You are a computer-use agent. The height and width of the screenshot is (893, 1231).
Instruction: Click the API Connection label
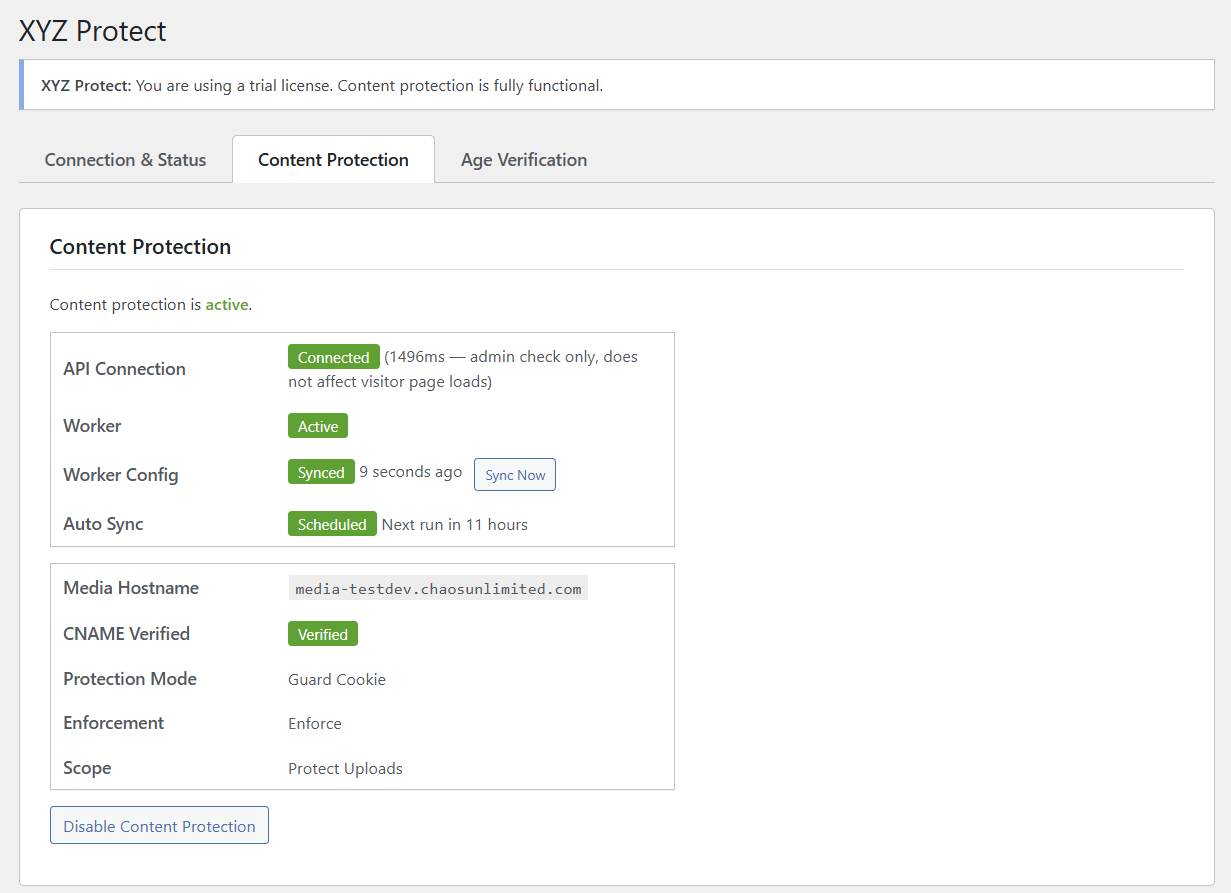click(124, 368)
